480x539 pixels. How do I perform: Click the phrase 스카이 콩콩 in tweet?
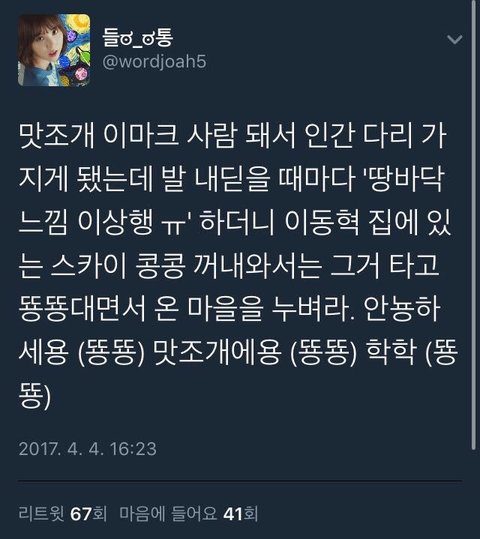pyautogui.click(x=119, y=266)
